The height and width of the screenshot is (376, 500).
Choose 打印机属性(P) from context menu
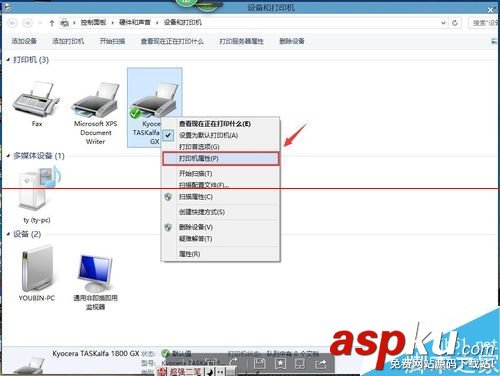pyautogui.click(x=220, y=159)
